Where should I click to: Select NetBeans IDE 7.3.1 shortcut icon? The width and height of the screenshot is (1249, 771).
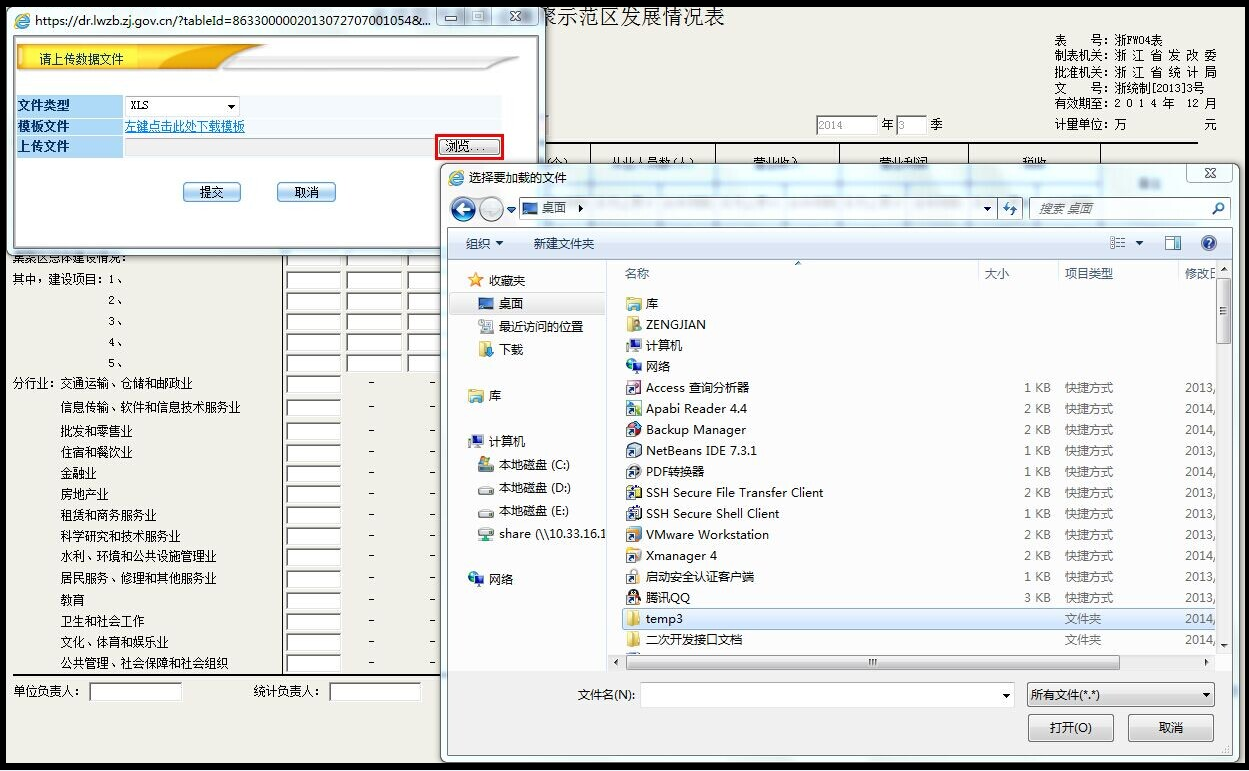click(633, 450)
